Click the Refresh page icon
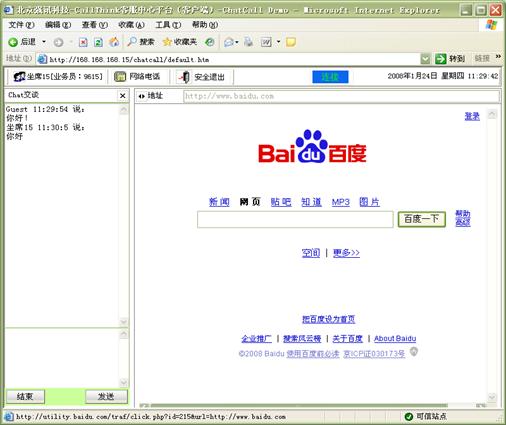The image size is (506, 425). tap(98, 42)
